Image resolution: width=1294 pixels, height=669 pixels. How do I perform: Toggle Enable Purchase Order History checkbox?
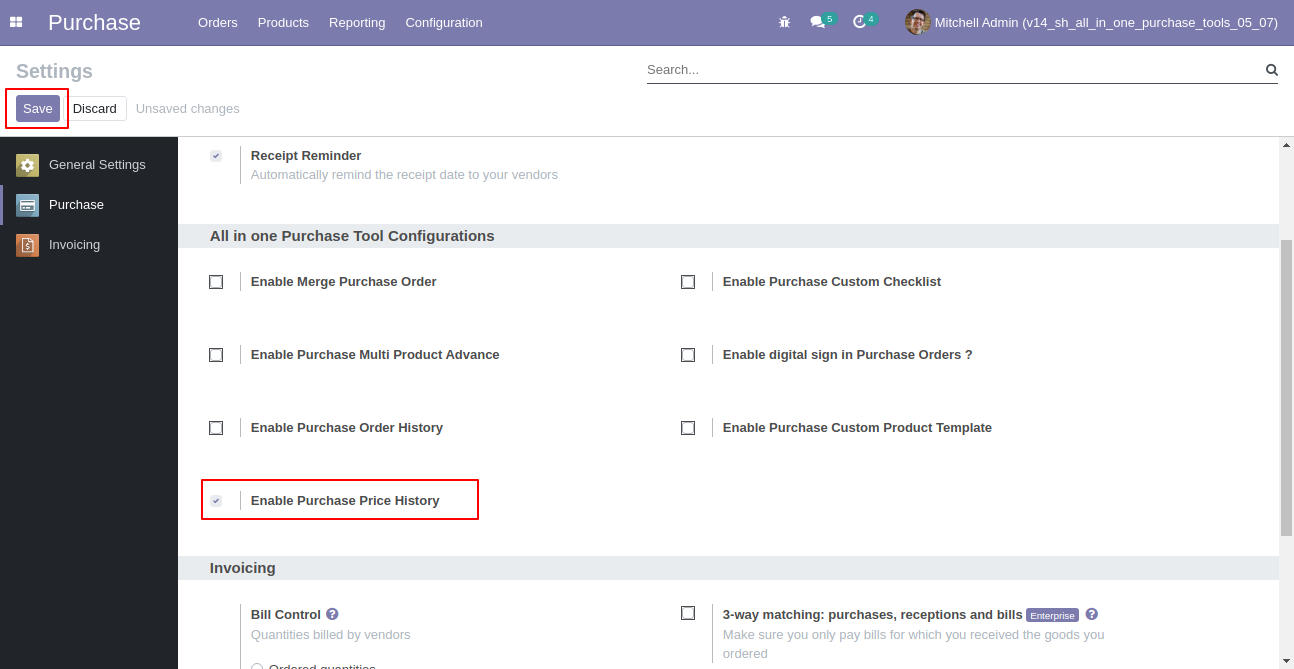tap(216, 428)
